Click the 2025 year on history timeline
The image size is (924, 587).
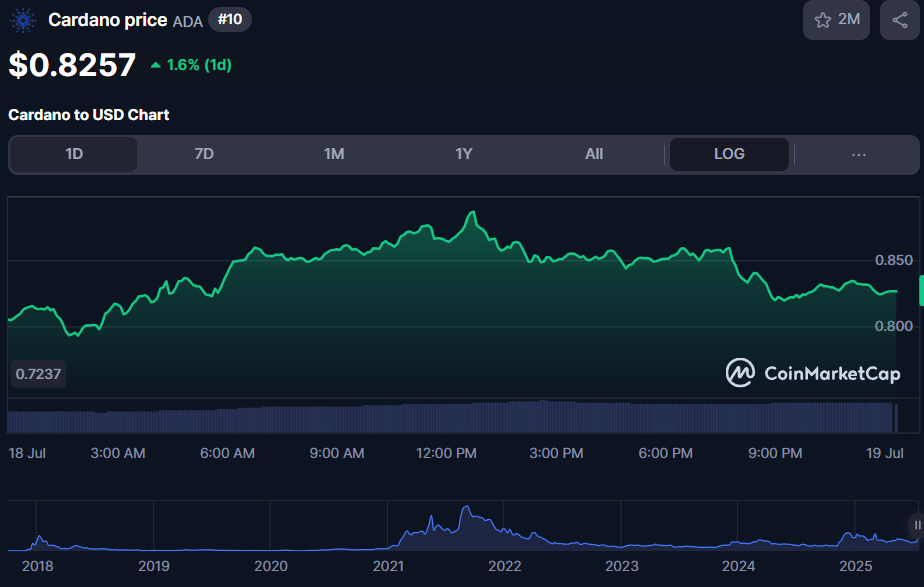click(x=856, y=566)
